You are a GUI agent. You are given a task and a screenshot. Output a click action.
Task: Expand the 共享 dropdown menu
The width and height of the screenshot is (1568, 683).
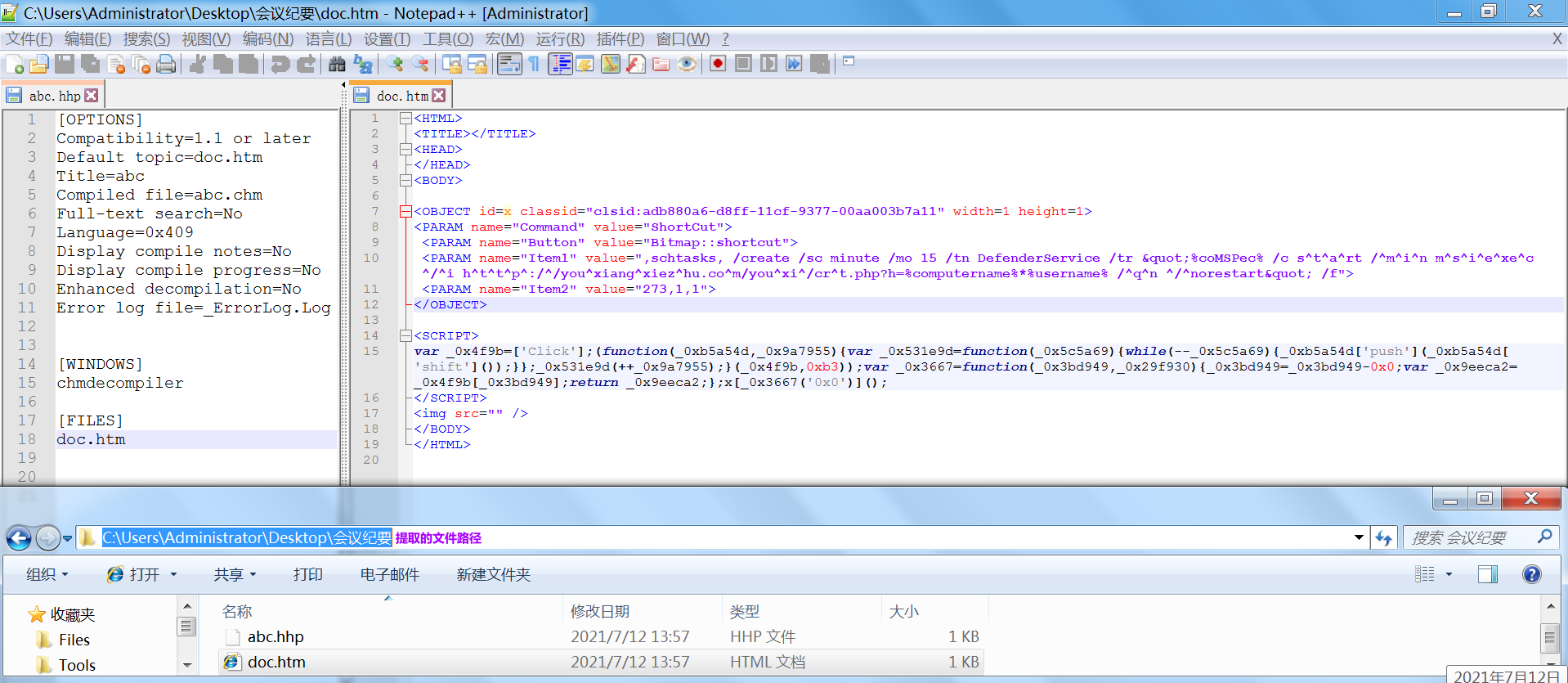(235, 574)
